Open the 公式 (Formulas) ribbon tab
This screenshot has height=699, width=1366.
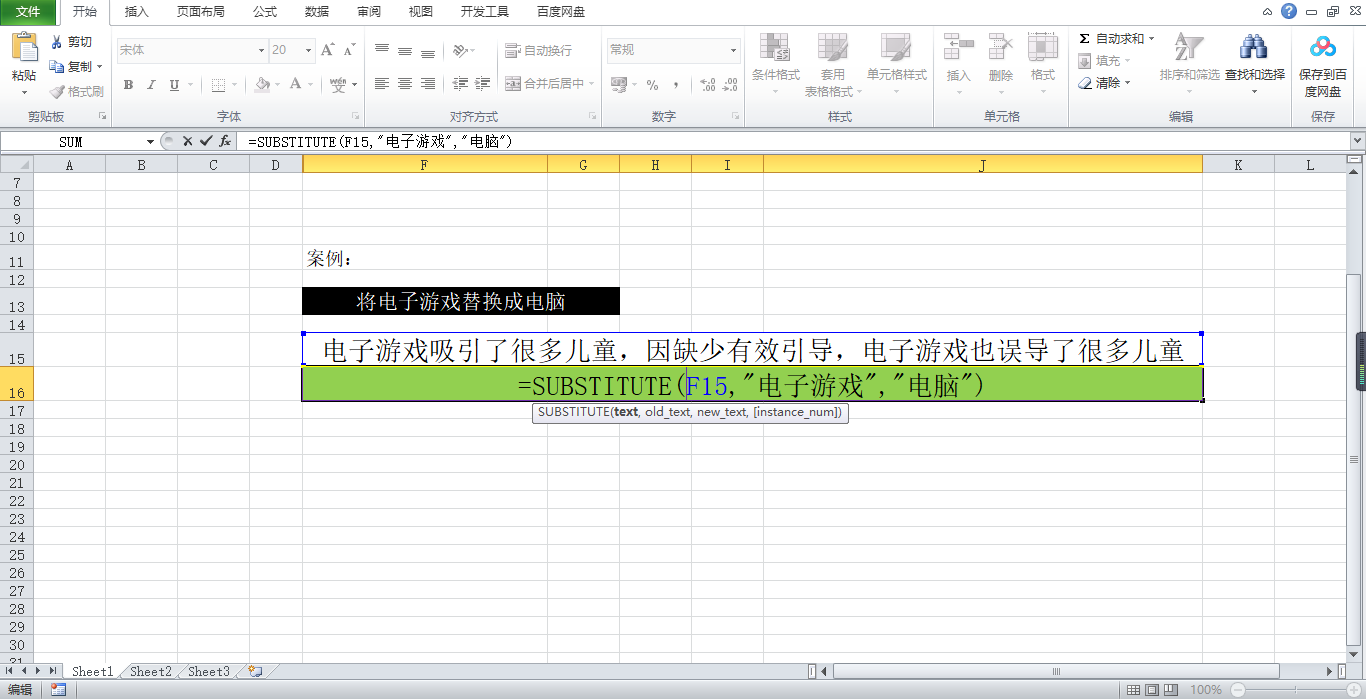click(x=265, y=12)
